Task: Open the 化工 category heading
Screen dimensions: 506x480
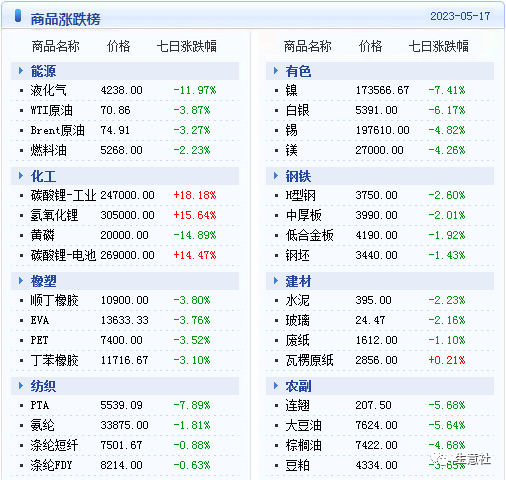Action: point(43,176)
